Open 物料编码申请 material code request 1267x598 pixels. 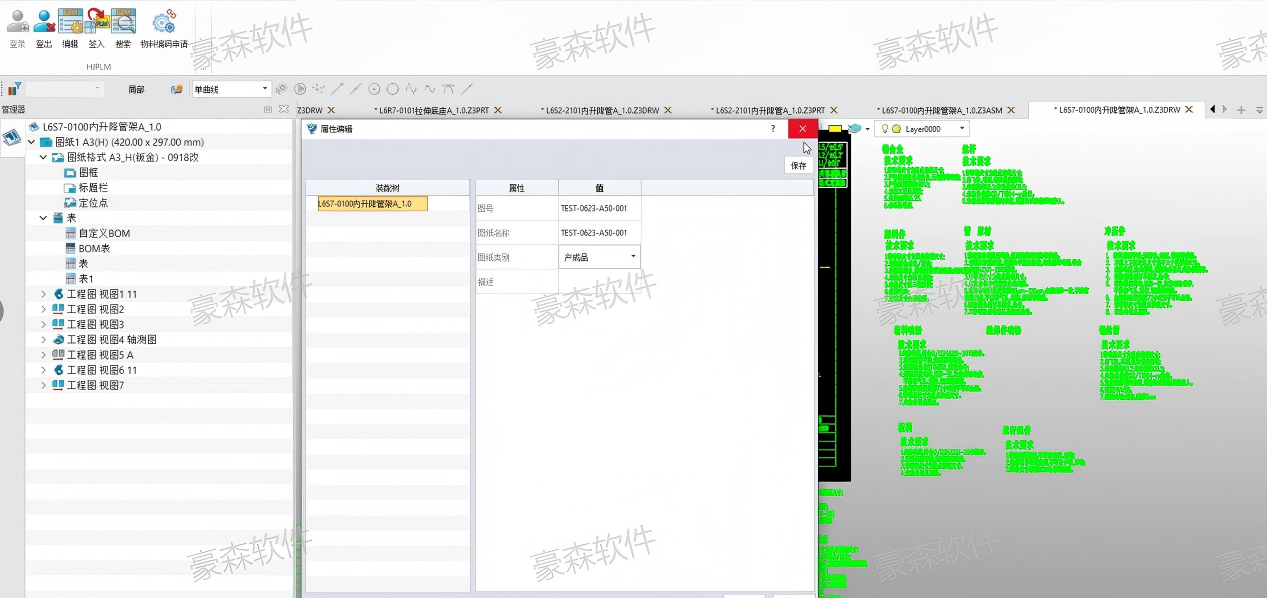[164, 21]
